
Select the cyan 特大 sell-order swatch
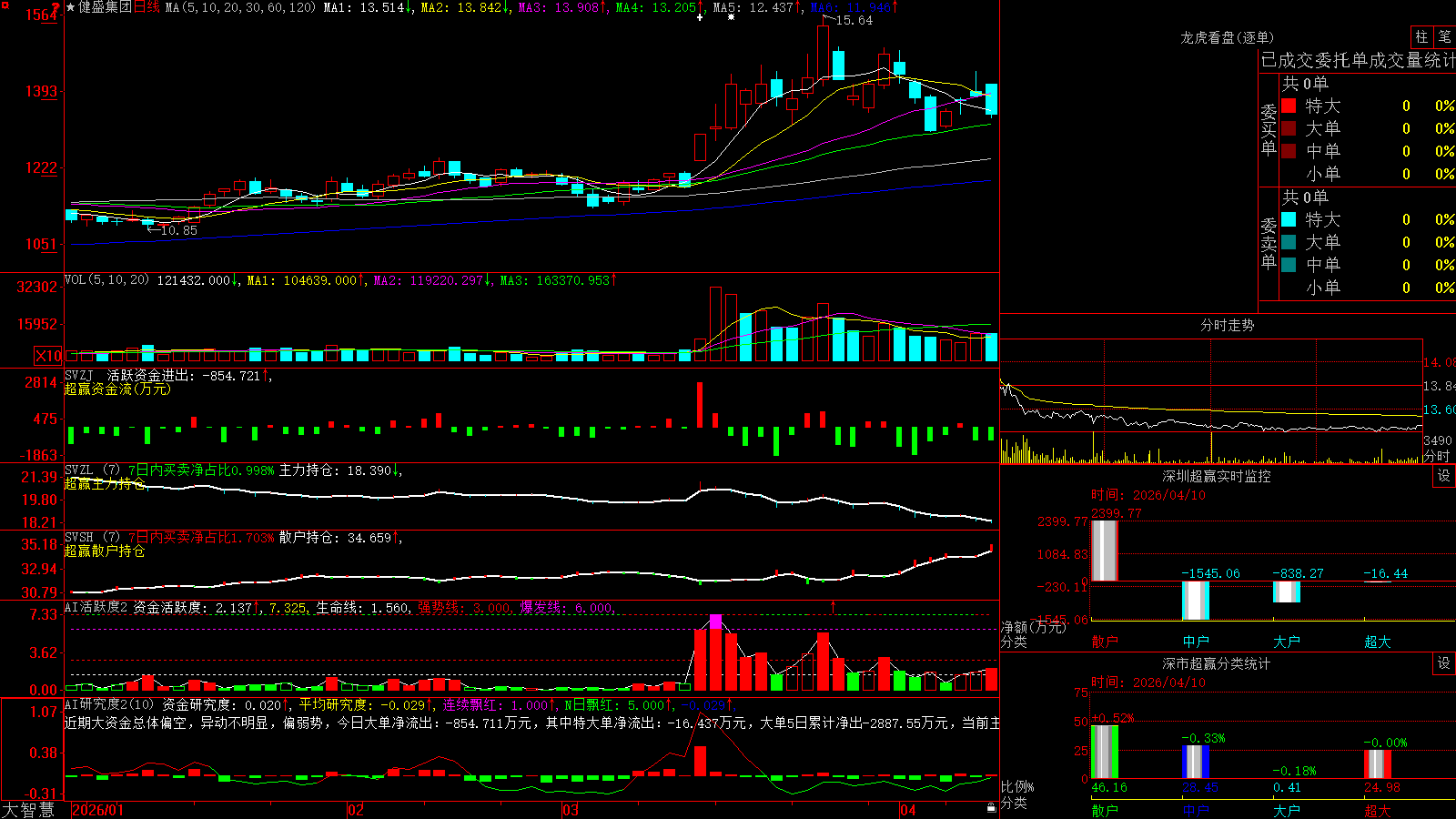point(1289,219)
